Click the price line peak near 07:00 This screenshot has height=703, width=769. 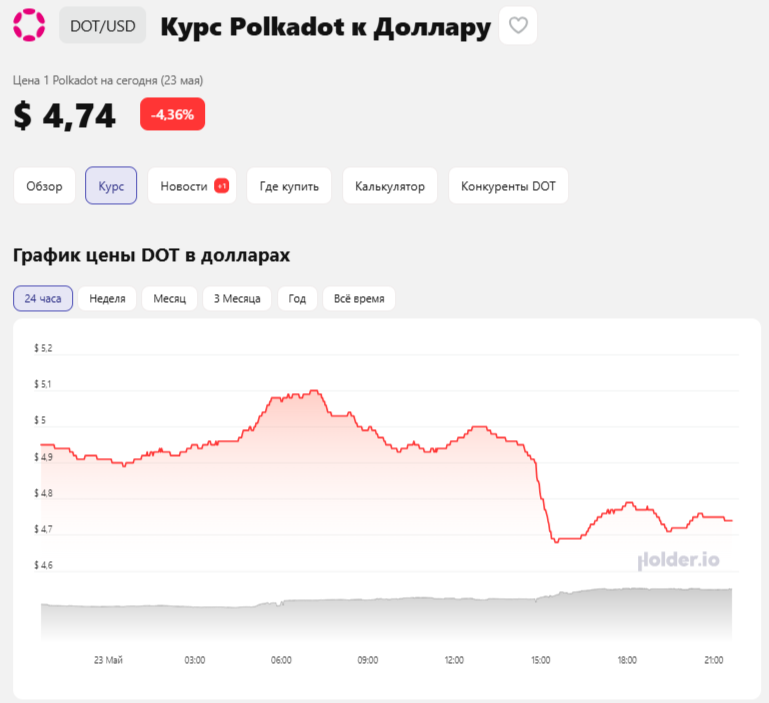(x=314, y=391)
